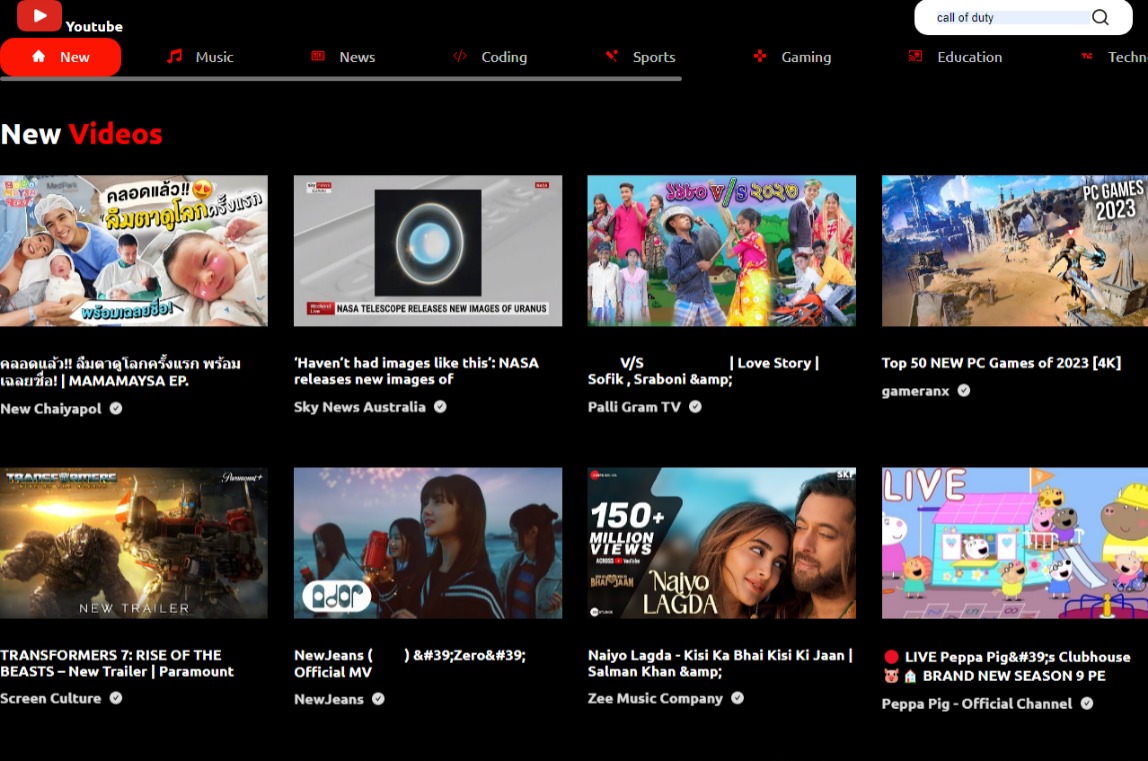Open the Screen Culture channel name
The image size is (1148, 761).
click(51, 698)
